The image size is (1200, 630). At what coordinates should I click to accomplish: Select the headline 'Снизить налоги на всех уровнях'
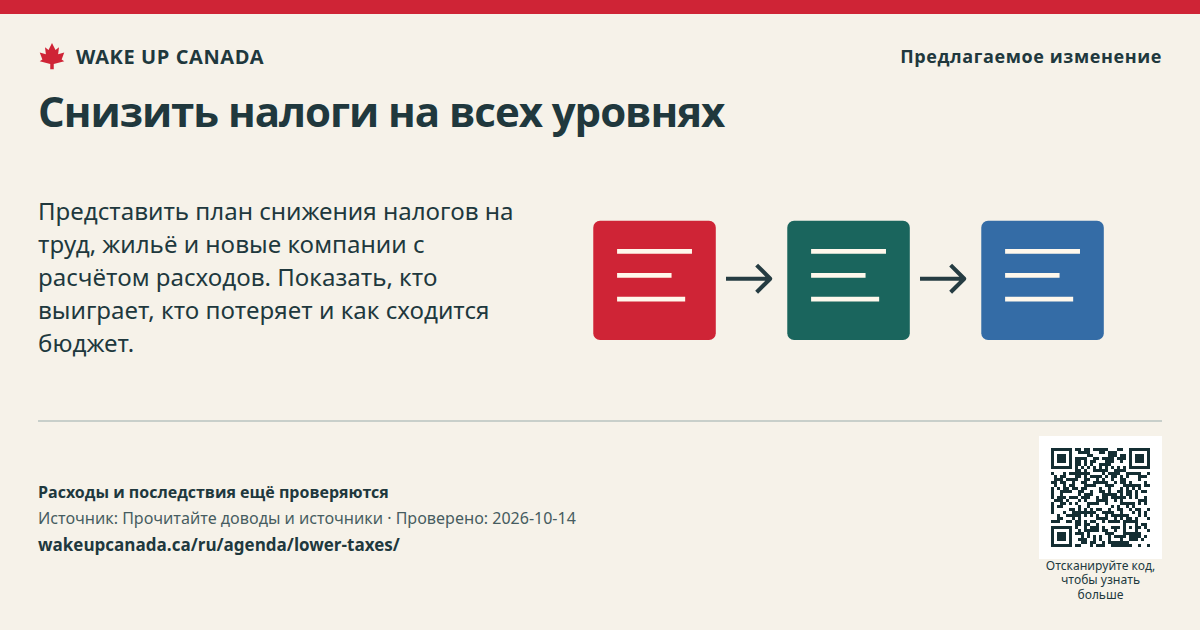pos(381,113)
